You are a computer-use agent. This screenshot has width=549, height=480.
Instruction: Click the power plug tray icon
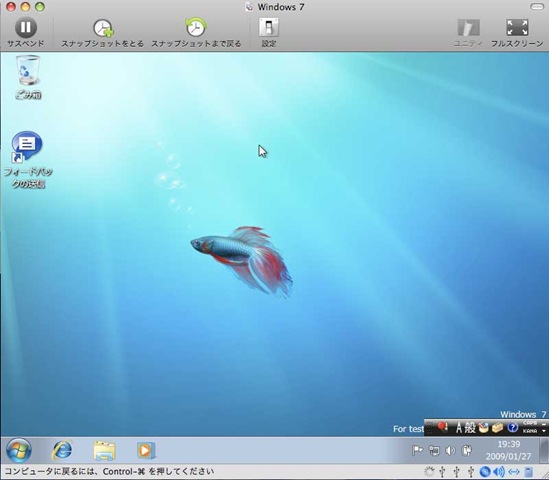click(x=467, y=450)
